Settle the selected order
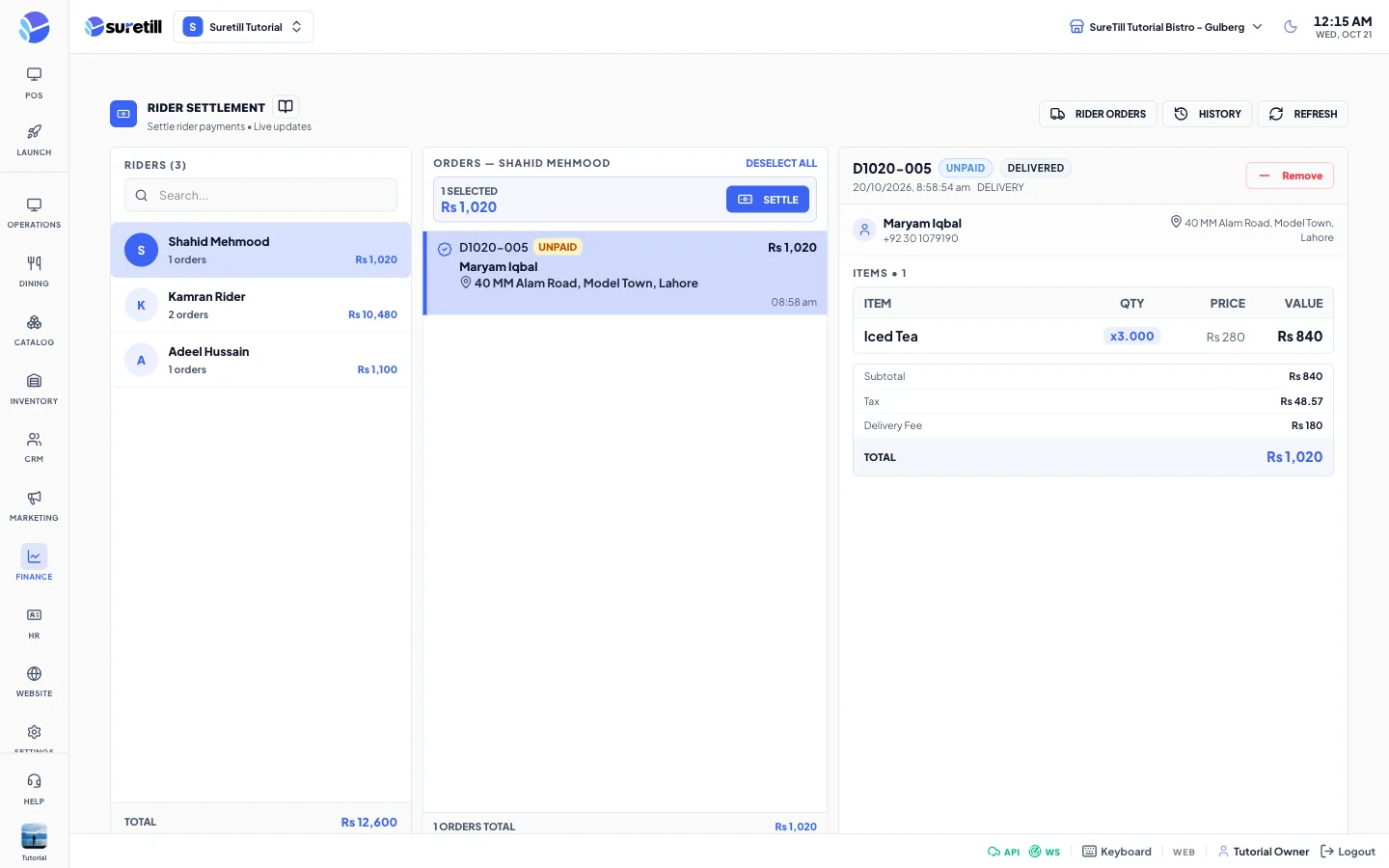 point(768,200)
